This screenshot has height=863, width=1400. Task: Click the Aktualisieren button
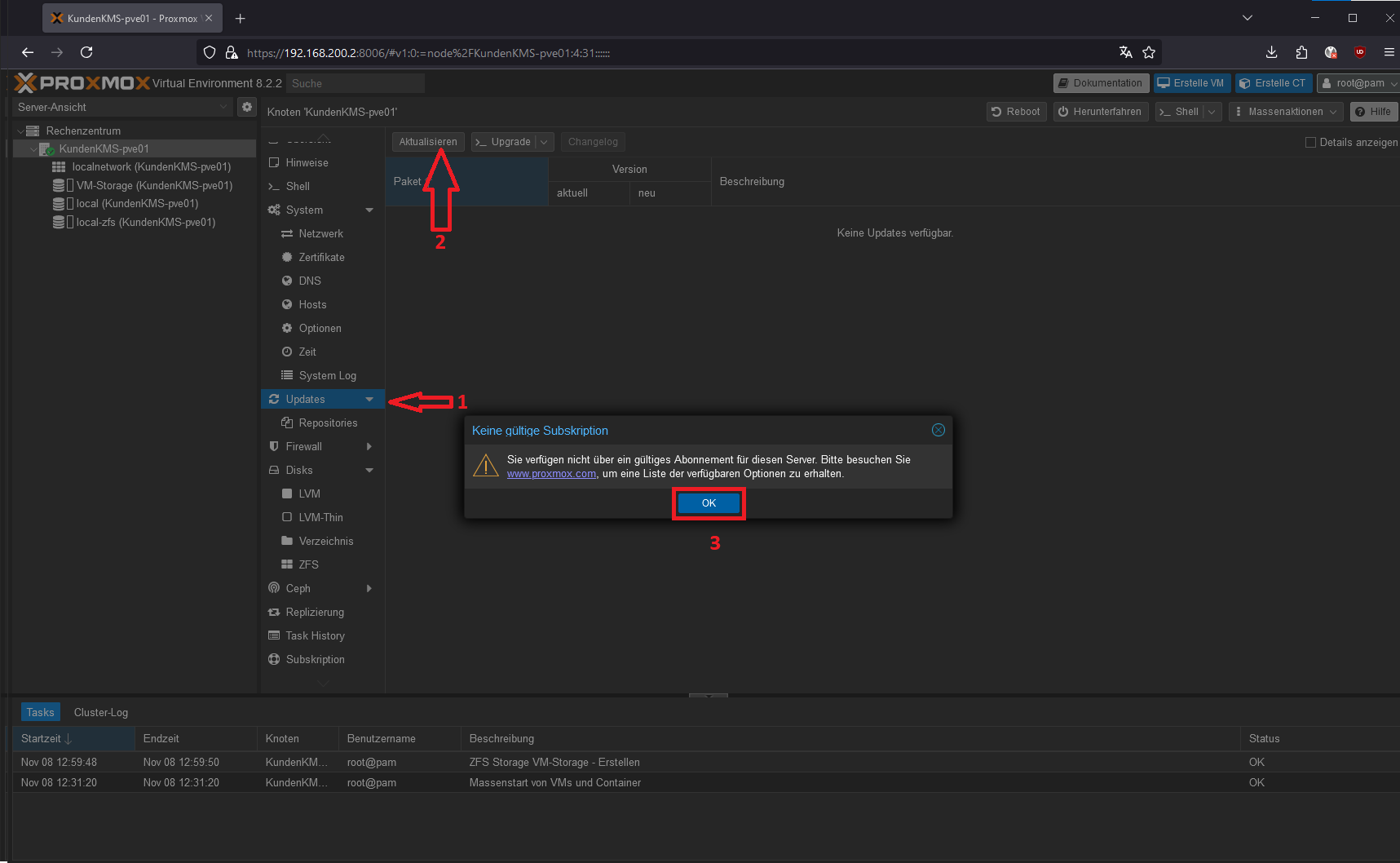(x=428, y=142)
